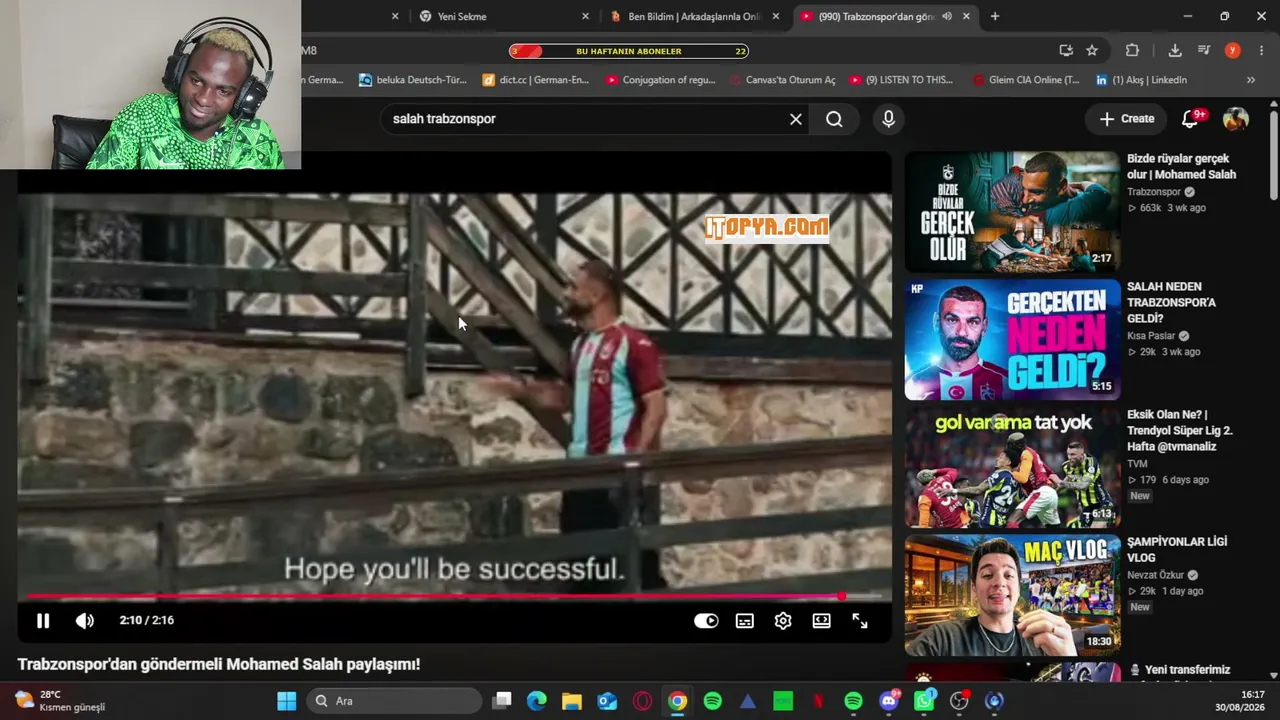Viewport: 1280px width, 720px height.
Task: Open the YouTube account avatar menu
Action: pyautogui.click(x=1236, y=119)
